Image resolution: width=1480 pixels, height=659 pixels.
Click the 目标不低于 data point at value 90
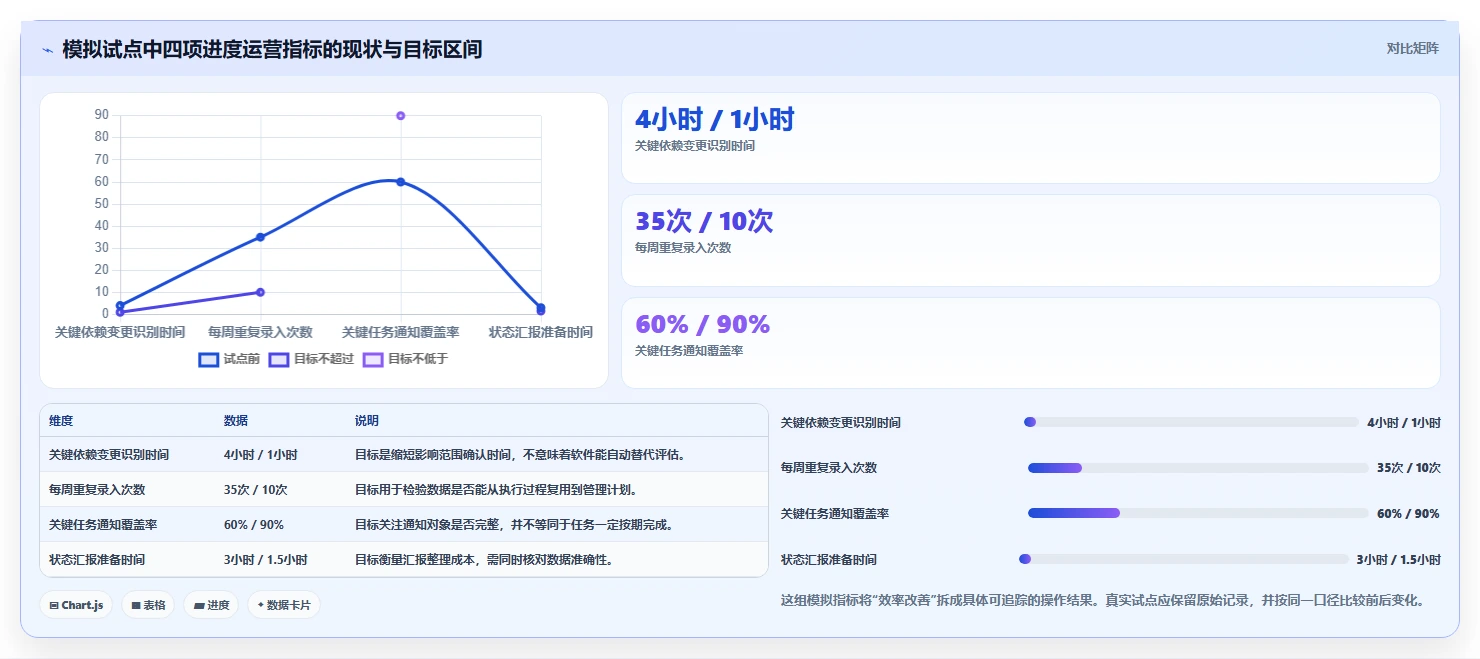tap(400, 116)
